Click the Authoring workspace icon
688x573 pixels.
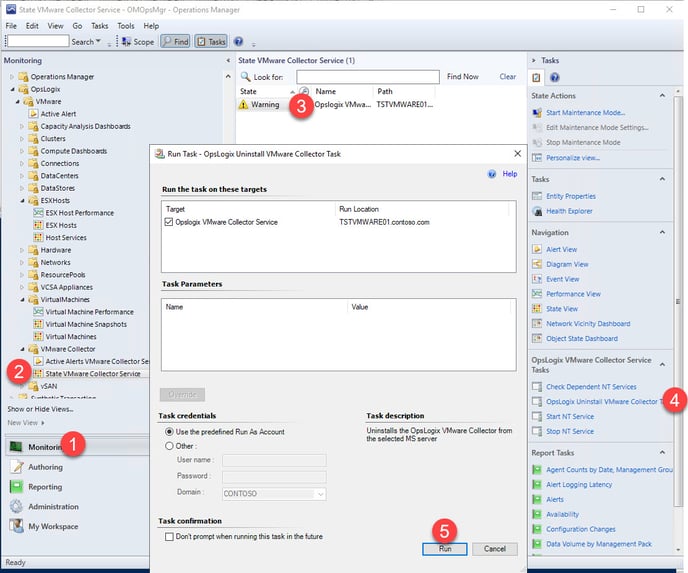17,467
